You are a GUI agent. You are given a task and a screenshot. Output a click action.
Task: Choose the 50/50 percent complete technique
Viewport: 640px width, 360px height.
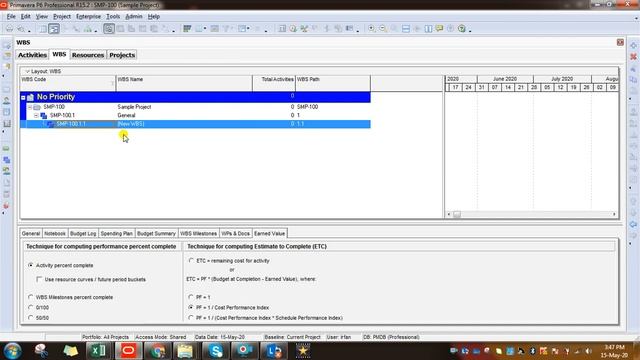click(30, 318)
